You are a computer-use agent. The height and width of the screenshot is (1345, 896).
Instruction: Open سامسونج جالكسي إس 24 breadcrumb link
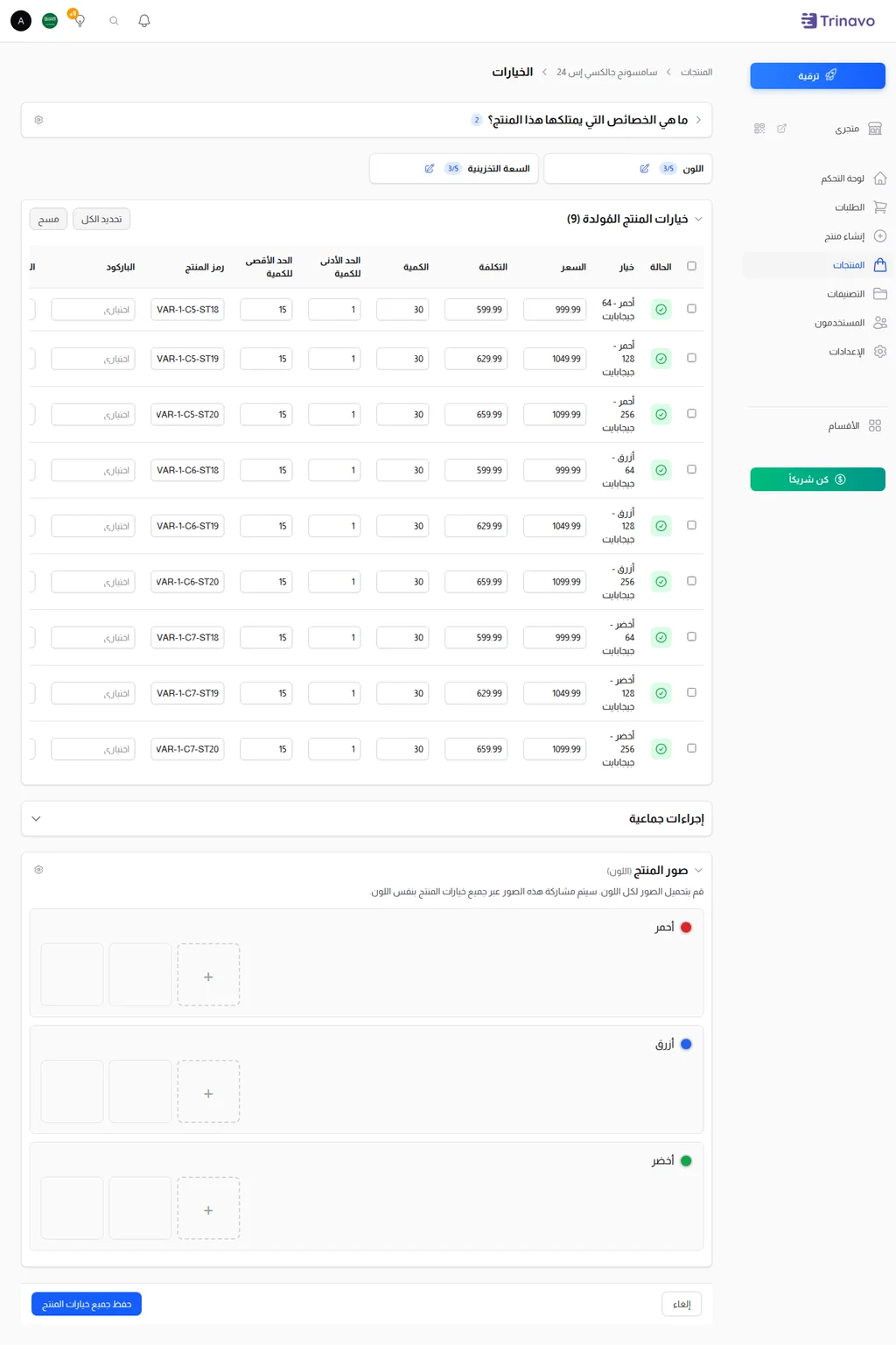click(x=606, y=72)
